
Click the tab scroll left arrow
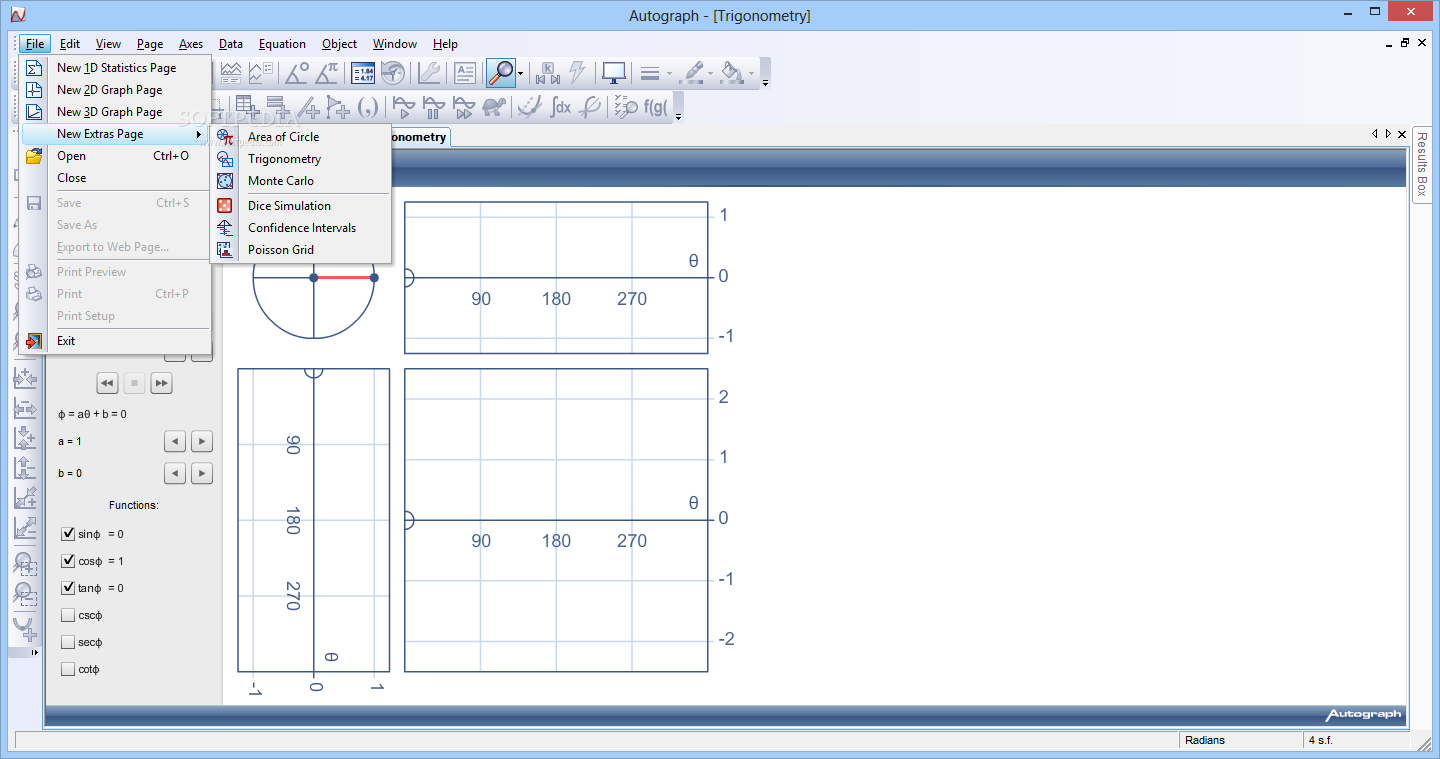[x=1375, y=133]
